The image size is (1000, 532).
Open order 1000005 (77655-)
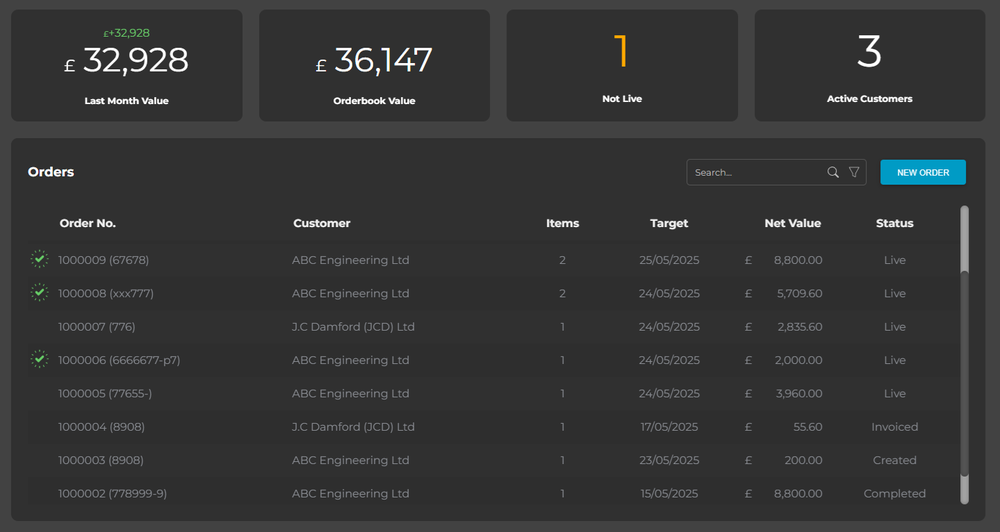coord(105,394)
